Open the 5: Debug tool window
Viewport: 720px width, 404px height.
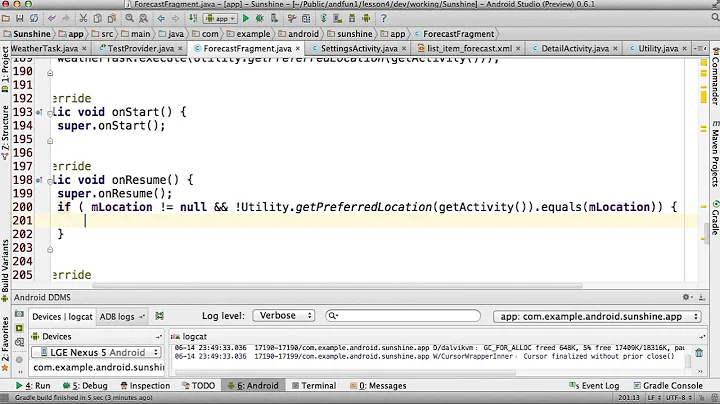coord(85,386)
